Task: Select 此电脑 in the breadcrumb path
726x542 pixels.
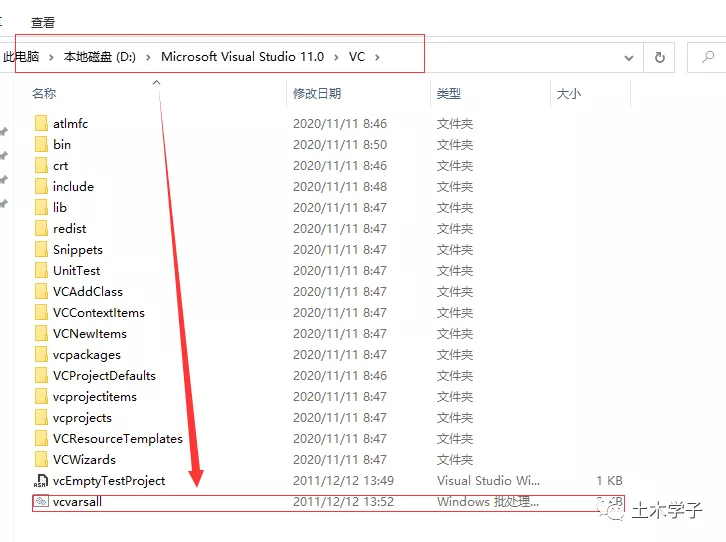Action: (x=21, y=56)
